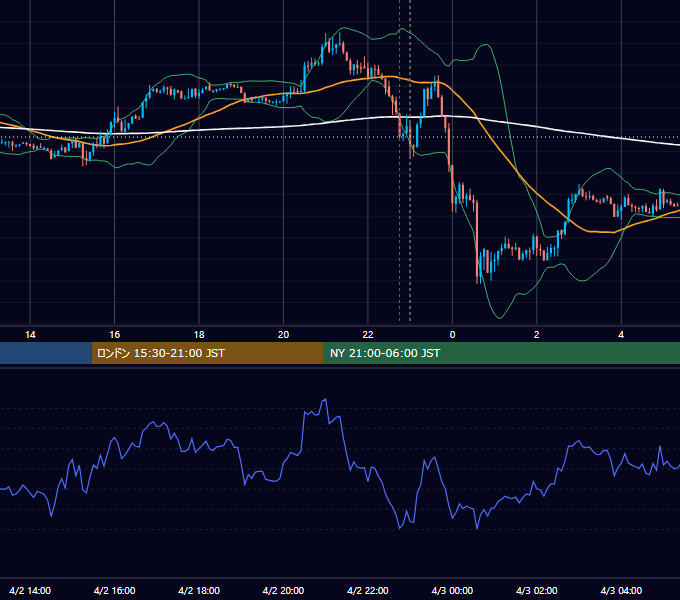Select the ロンドン 15:30-21:00 JST session bar
This screenshot has width=680, height=600.
[207, 353]
